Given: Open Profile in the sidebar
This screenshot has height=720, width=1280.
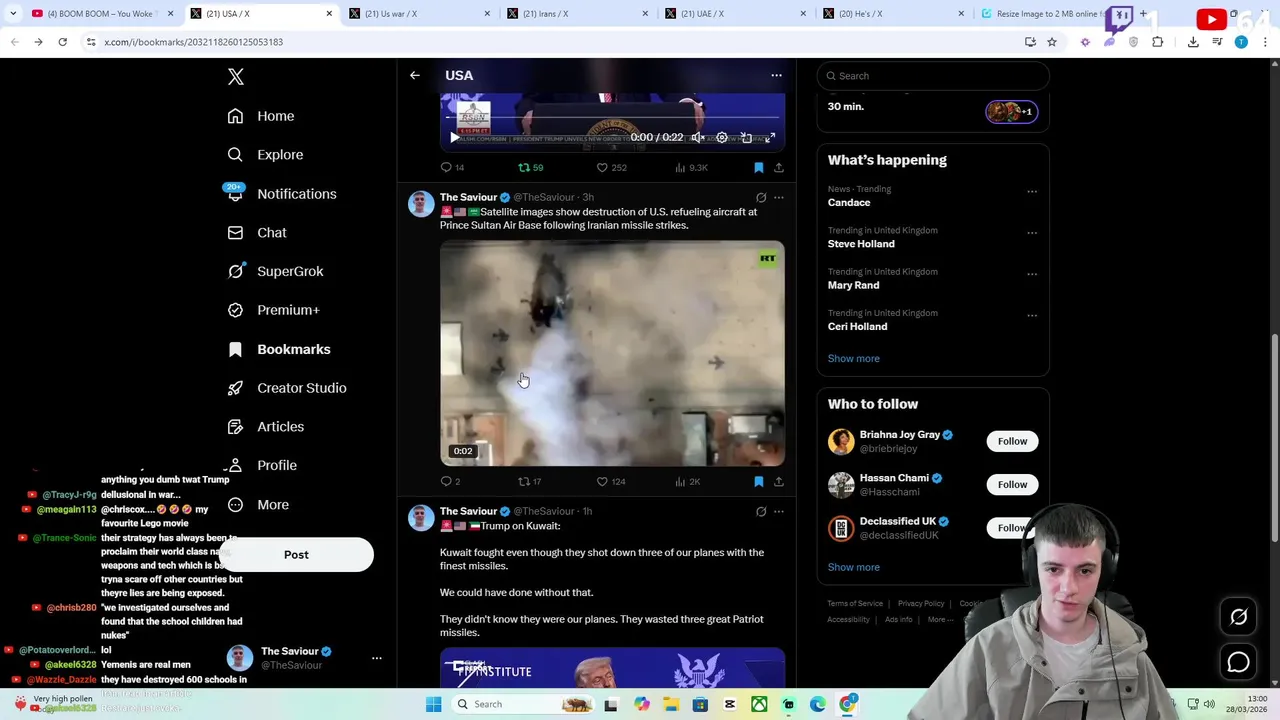Looking at the screenshot, I should pyautogui.click(x=262, y=466).
